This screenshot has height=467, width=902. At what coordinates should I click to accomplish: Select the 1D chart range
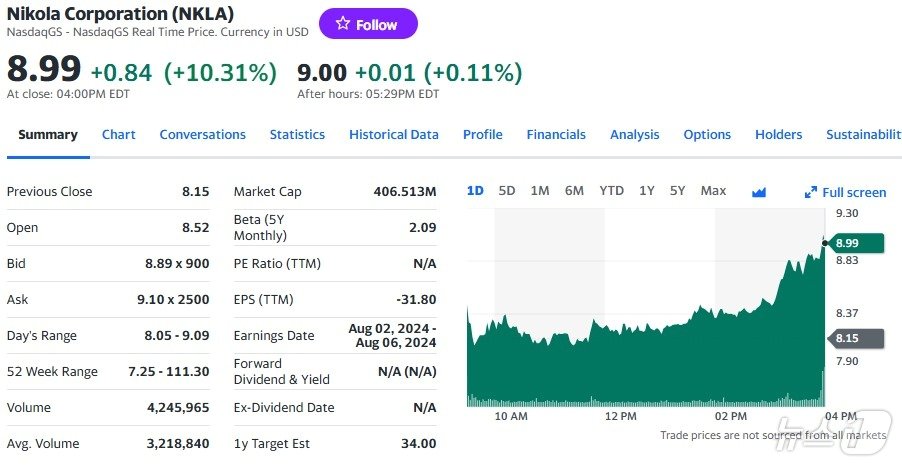click(475, 191)
